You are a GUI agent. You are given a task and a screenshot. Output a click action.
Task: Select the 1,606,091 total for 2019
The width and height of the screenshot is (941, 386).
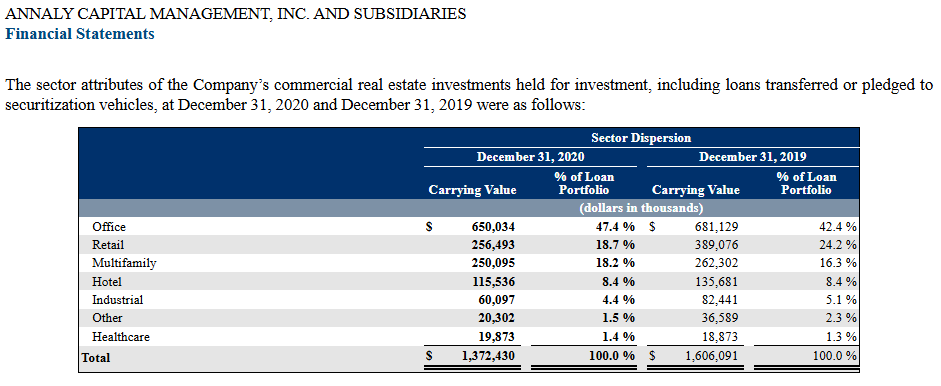point(712,356)
